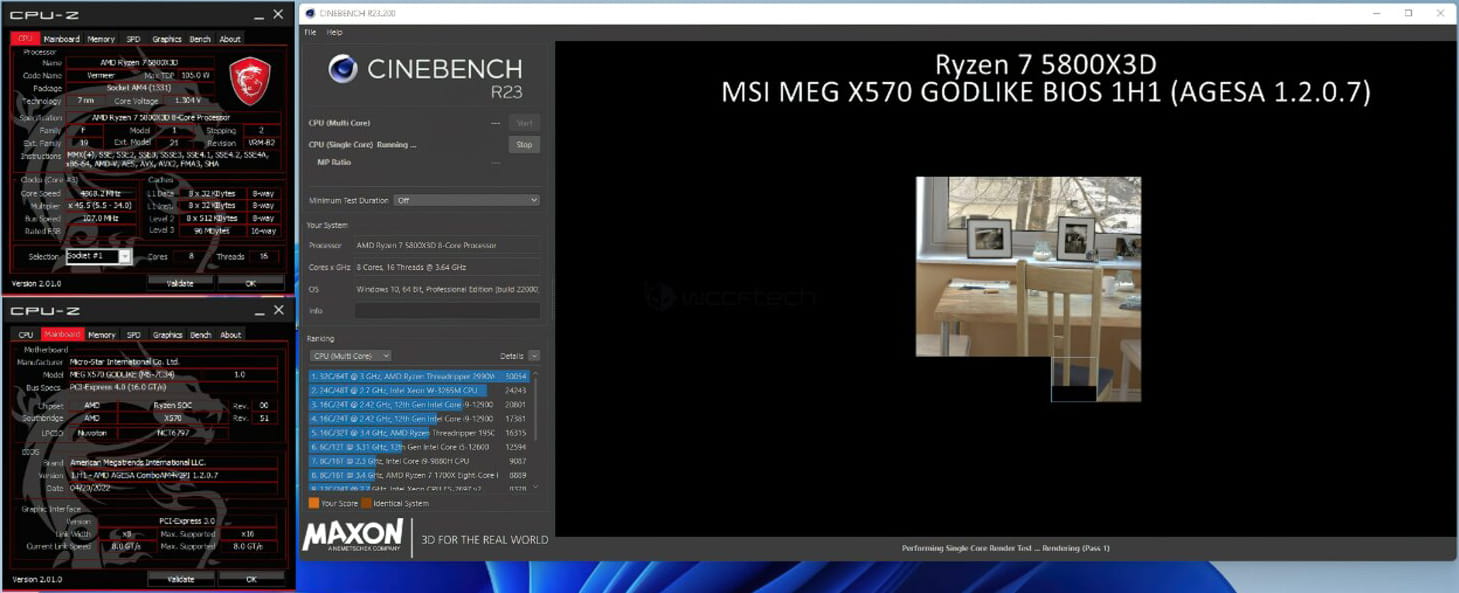Switch to Mainboard tab in upper CPU-Z window
The width and height of the screenshot is (1459, 593).
click(x=61, y=39)
